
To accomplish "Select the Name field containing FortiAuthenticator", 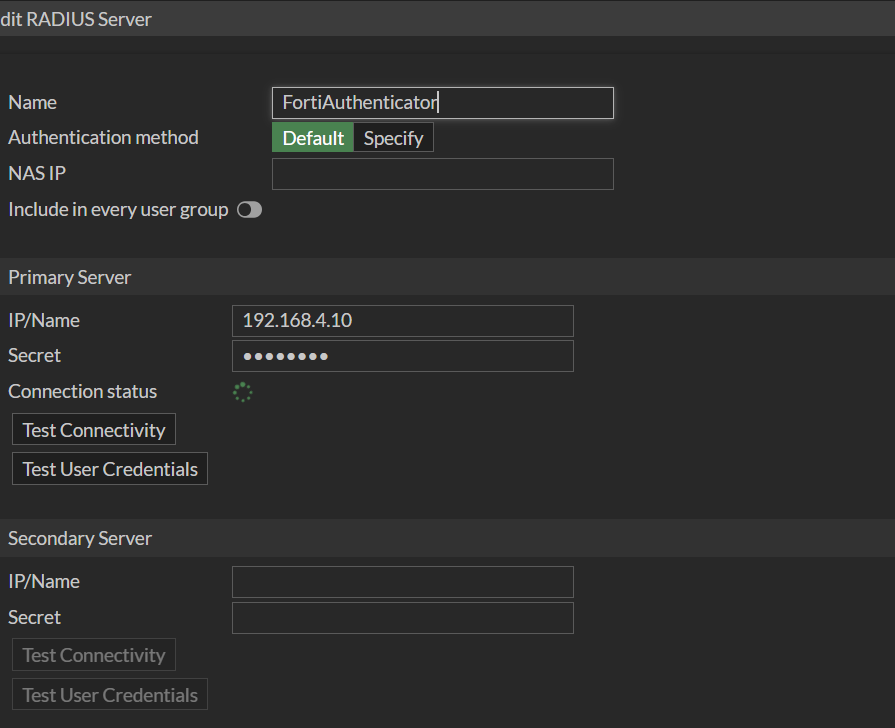I will tap(442, 103).
